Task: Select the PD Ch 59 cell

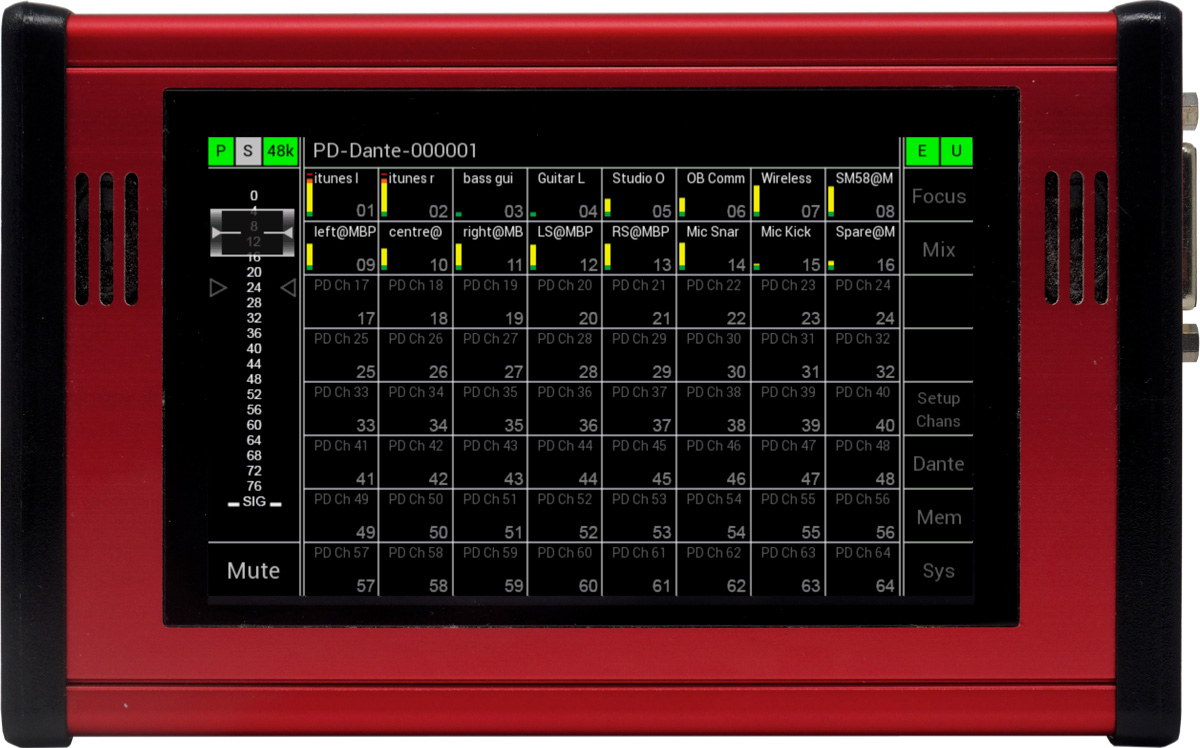Action: (490, 570)
